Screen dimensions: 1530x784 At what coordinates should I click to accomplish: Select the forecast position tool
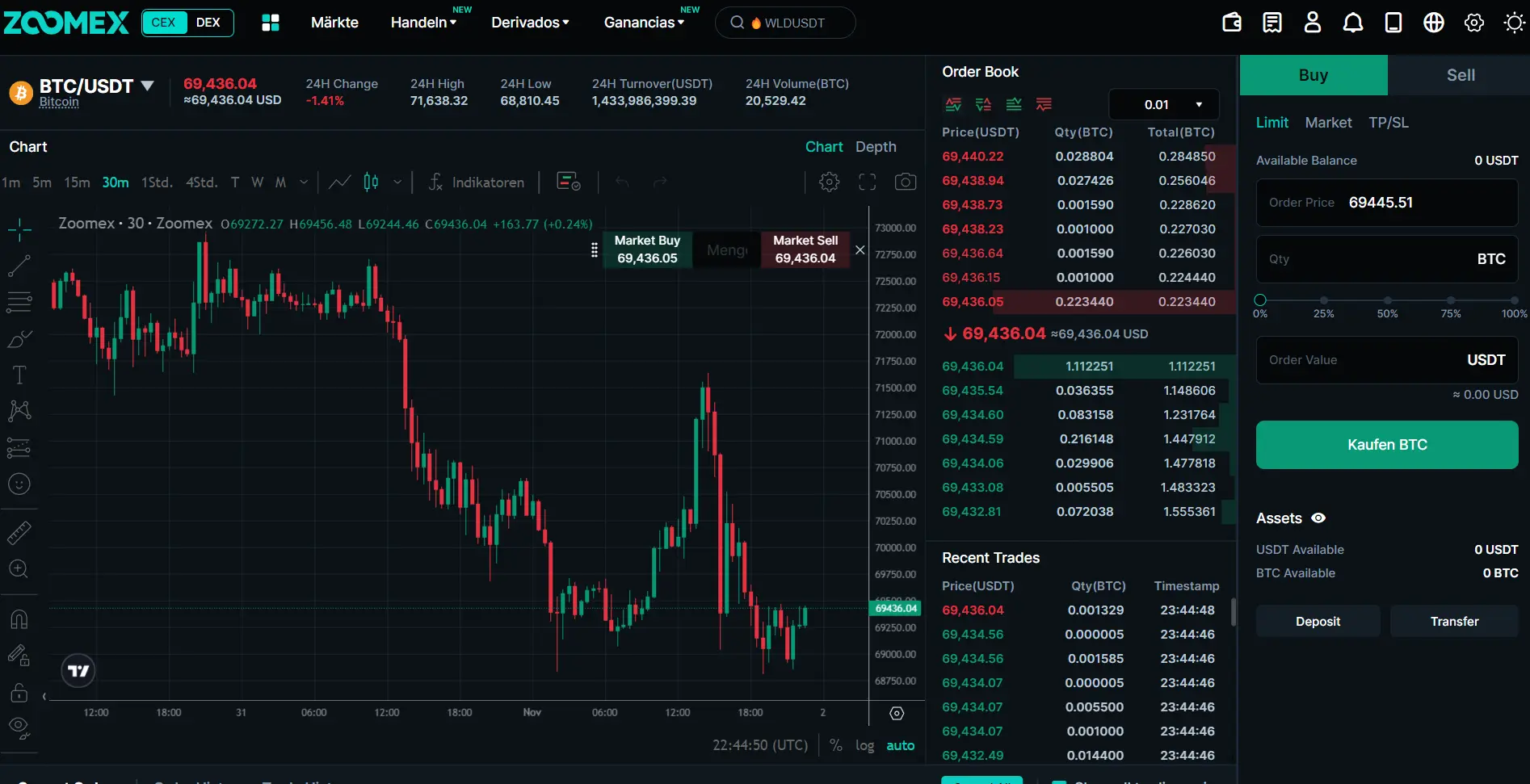coord(19,447)
